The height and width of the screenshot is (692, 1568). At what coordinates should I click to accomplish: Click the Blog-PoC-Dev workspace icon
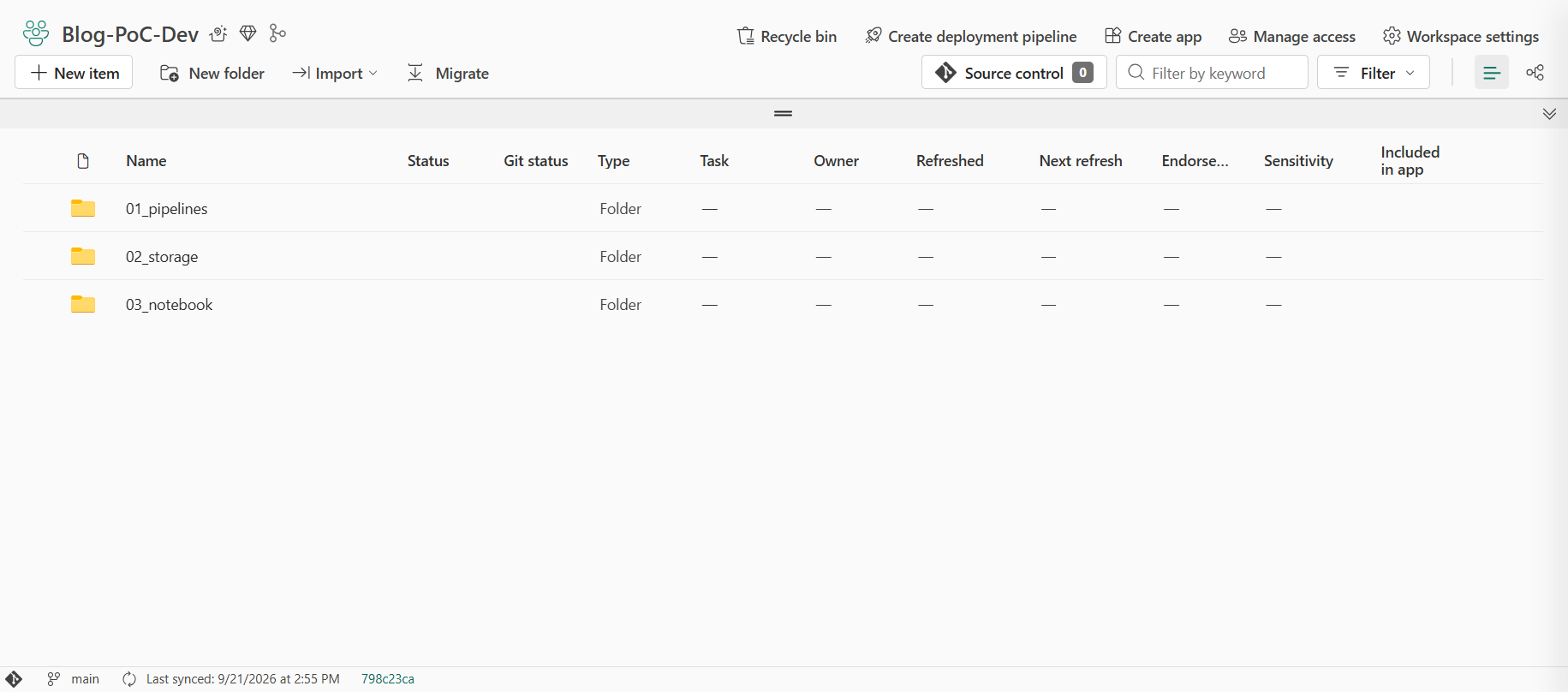[36, 33]
